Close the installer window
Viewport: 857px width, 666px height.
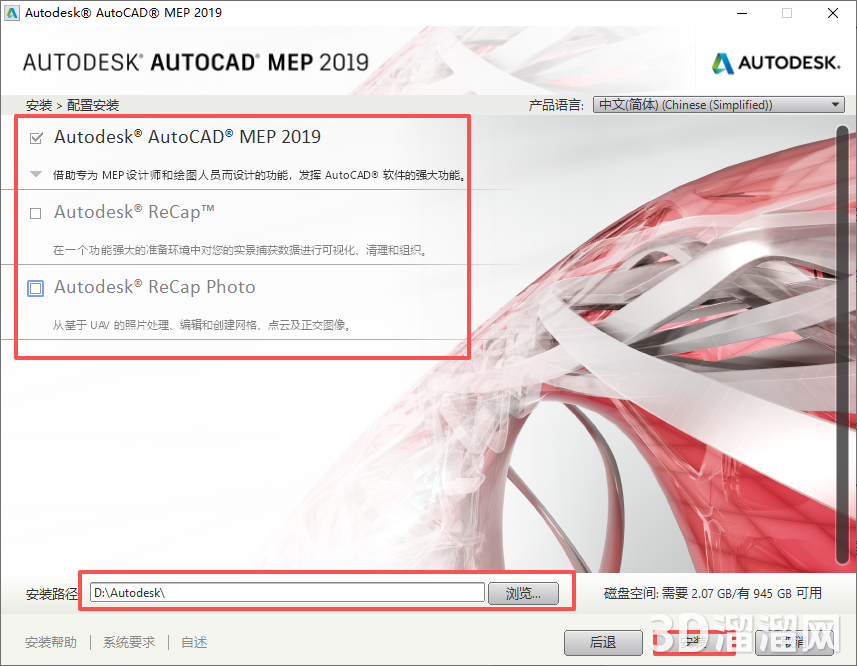pyautogui.click(x=832, y=13)
